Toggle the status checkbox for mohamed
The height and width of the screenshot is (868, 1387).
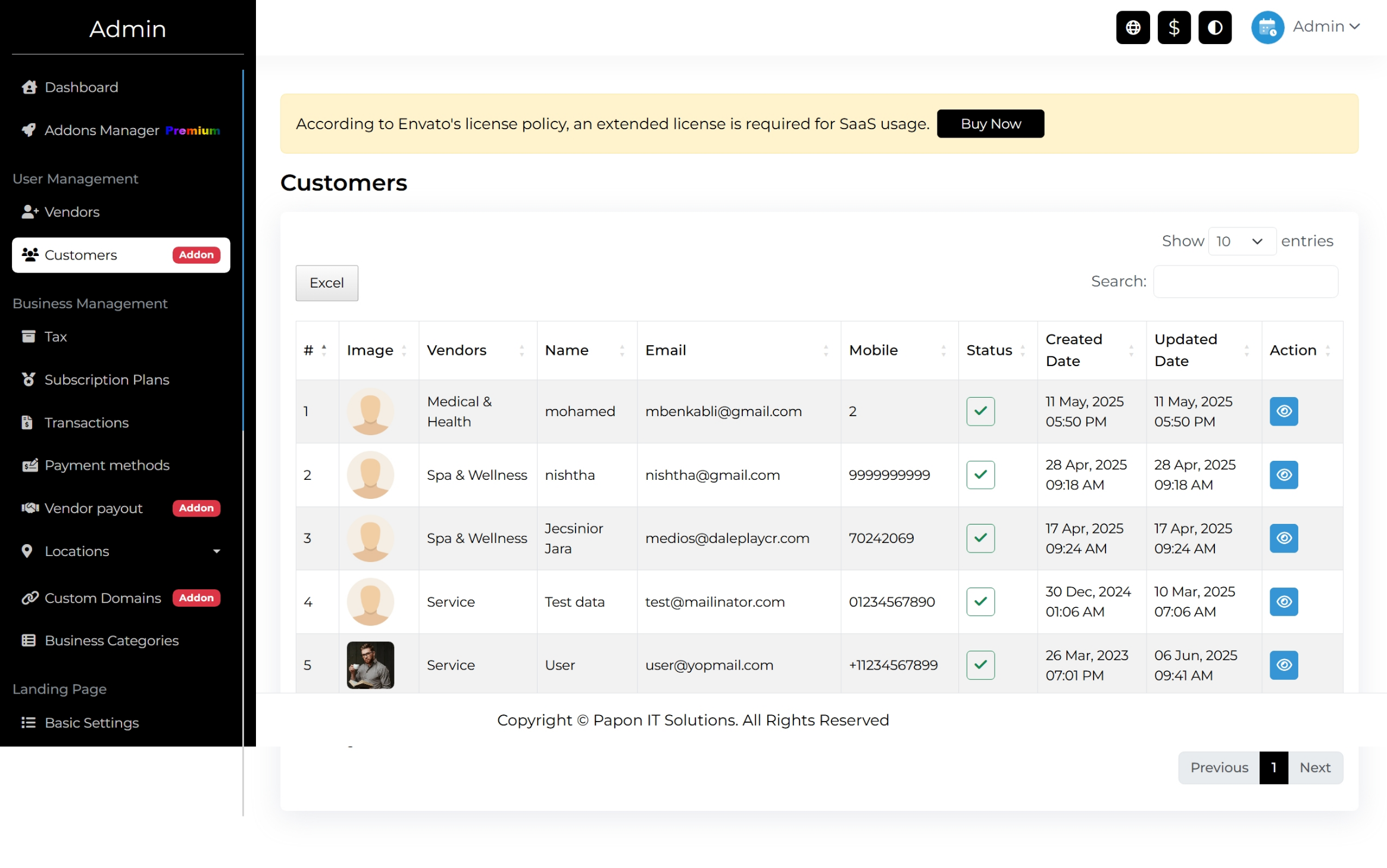(980, 411)
